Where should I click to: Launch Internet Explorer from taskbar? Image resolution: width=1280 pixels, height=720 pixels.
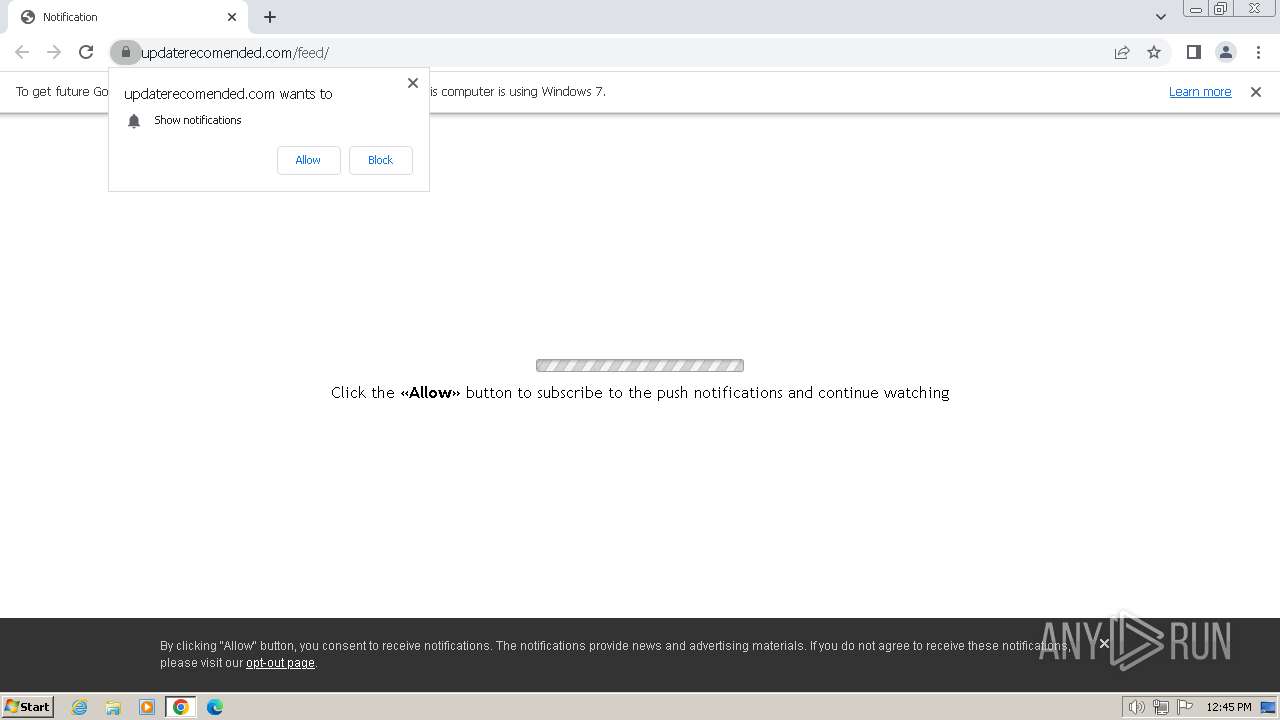80,707
